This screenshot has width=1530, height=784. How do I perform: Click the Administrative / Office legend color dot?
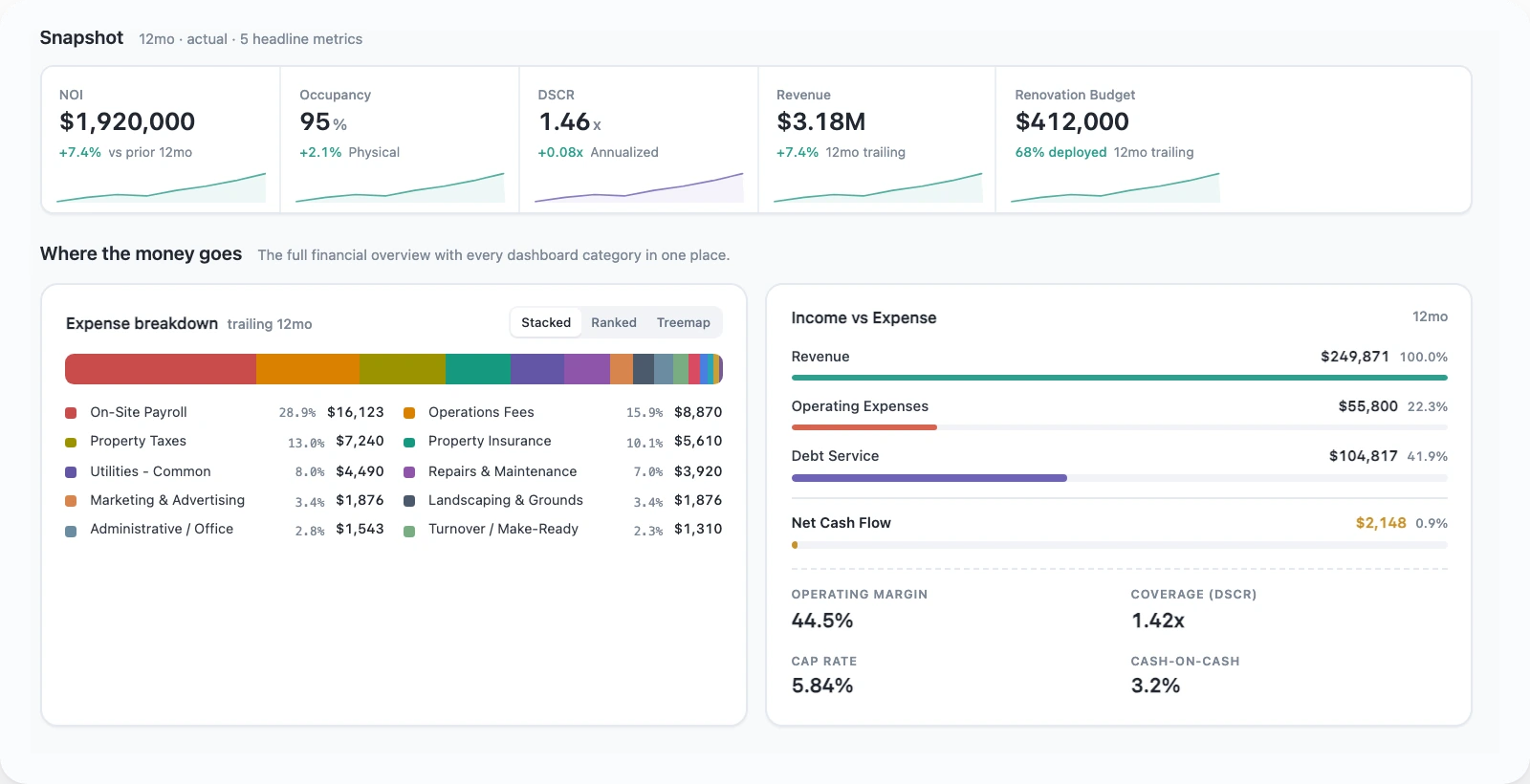71,532
